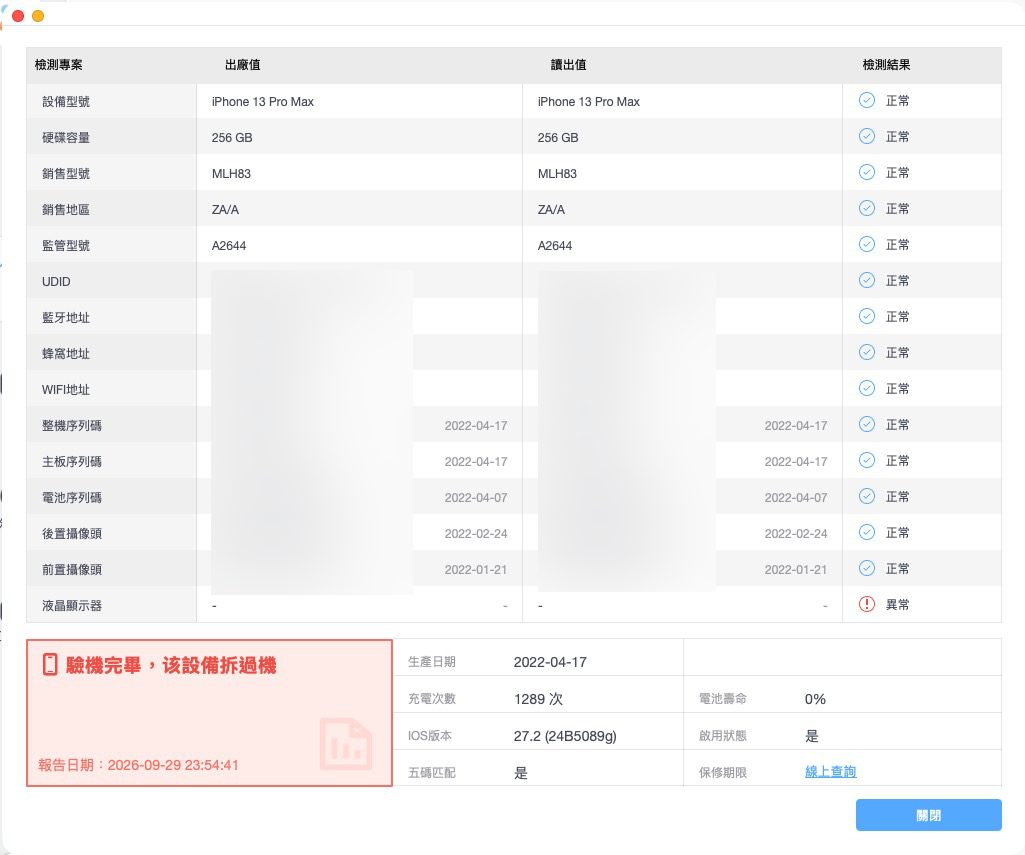Click the 生產日期 value 2022-04-17

(x=550, y=662)
